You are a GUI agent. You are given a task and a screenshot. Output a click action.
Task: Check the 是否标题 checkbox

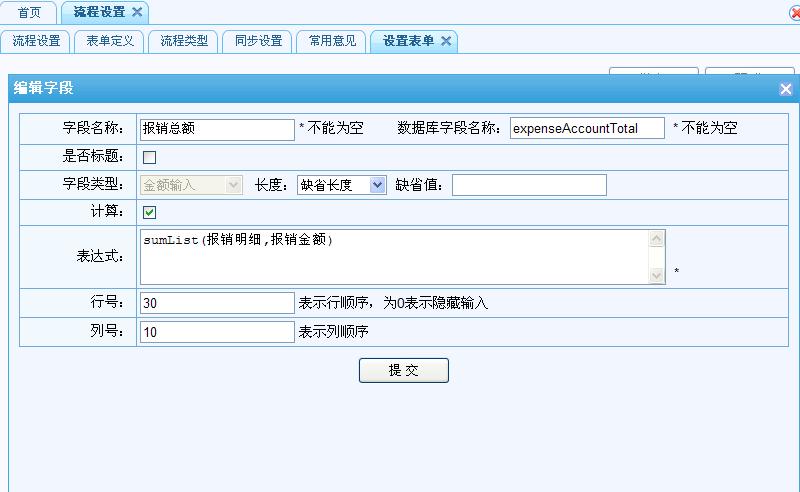coord(150,157)
